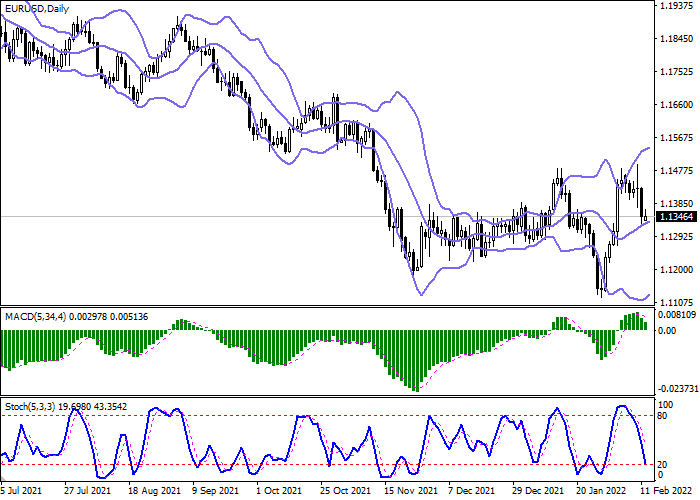Click MACD zero level label 0.00
This screenshot has height=500, width=700.
coord(668,331)
